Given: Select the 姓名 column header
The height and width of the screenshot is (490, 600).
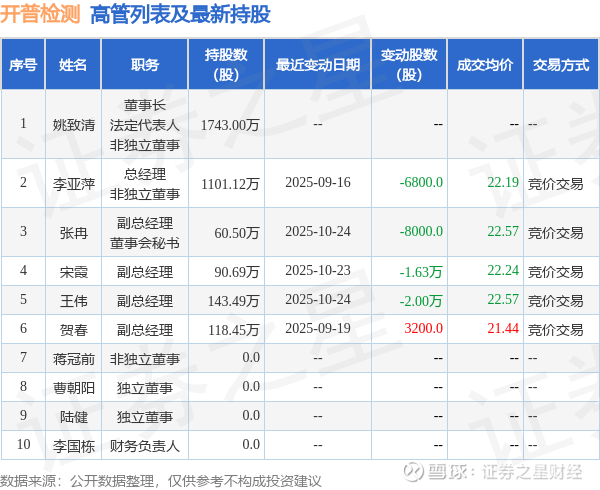Looking at the screenshot, I should click(x=73, y=64).
